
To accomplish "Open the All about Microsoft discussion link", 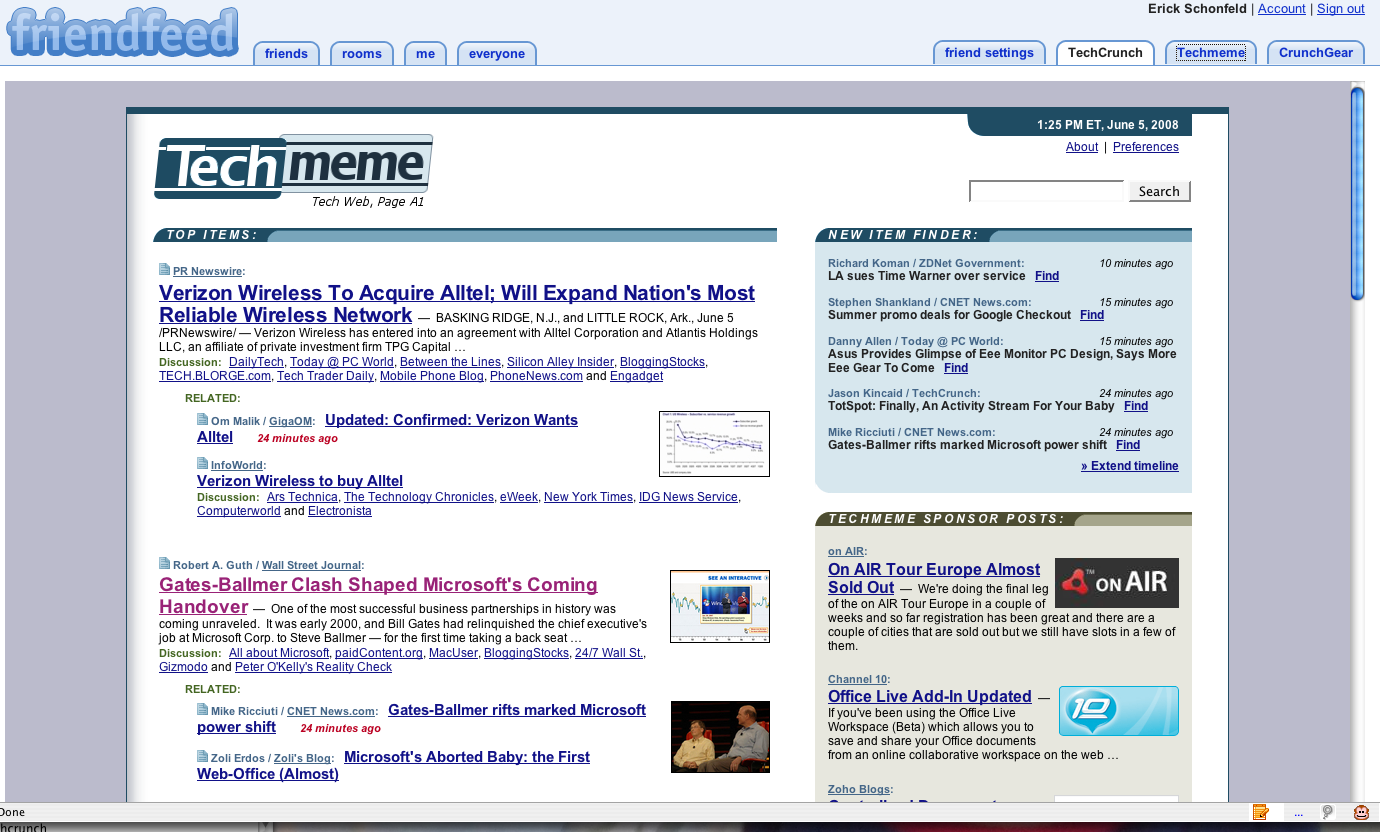I will click(279, 653).
